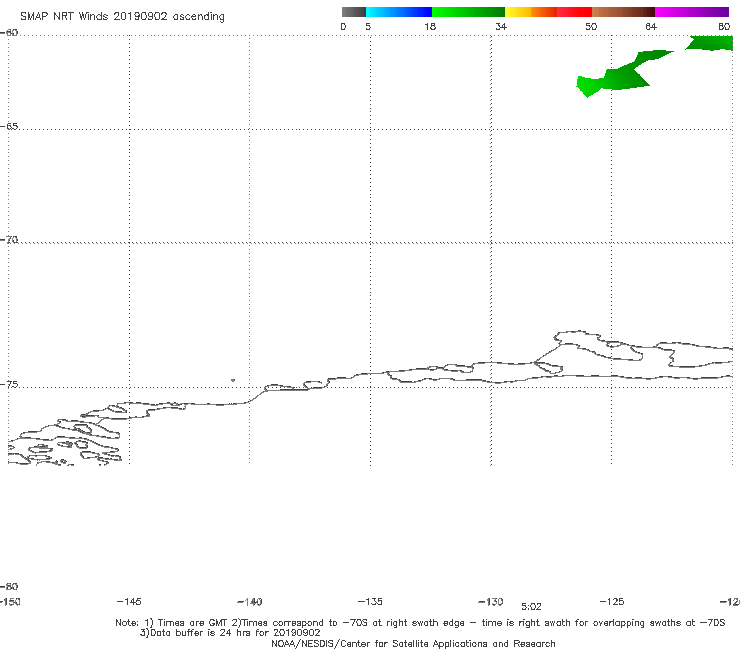Image resolution: width=740 pixels, height=650 pixels.
Task: Click the color bar label '64'
Action: click(x=651, y=27)
